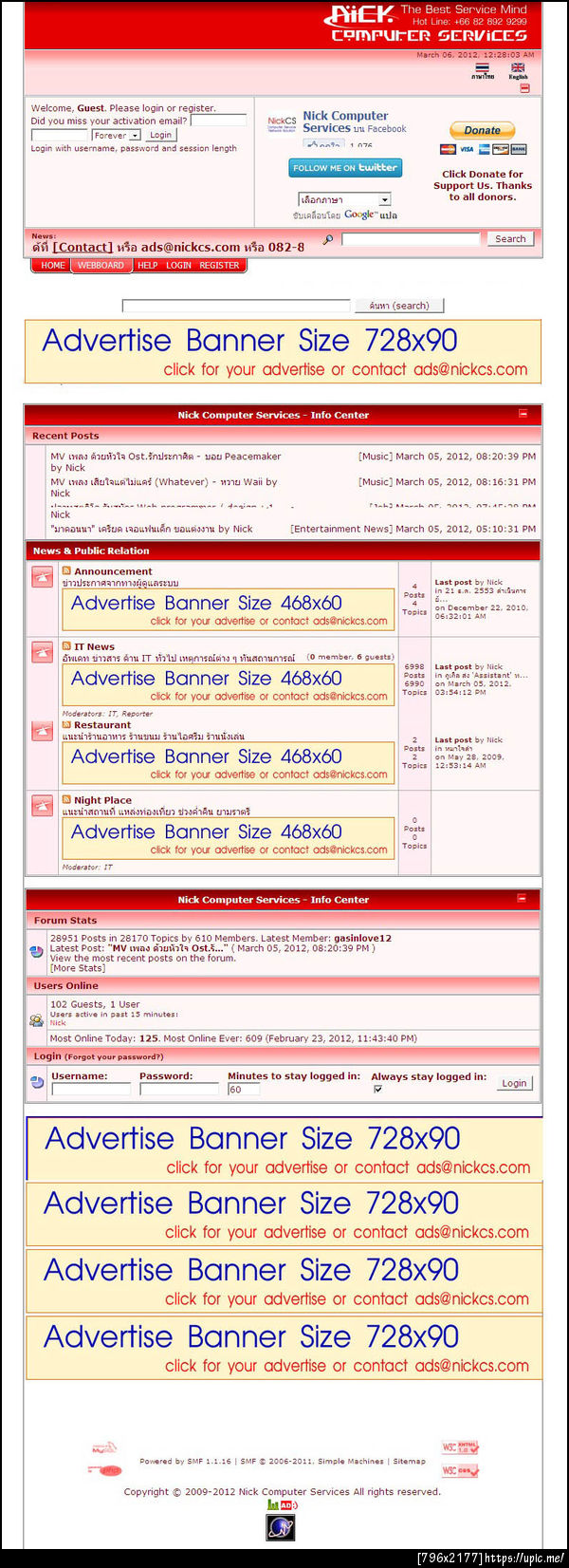This screenshot has height=1568, width=569.
Task: Switch language with the English flag icon
Action: 518,67
